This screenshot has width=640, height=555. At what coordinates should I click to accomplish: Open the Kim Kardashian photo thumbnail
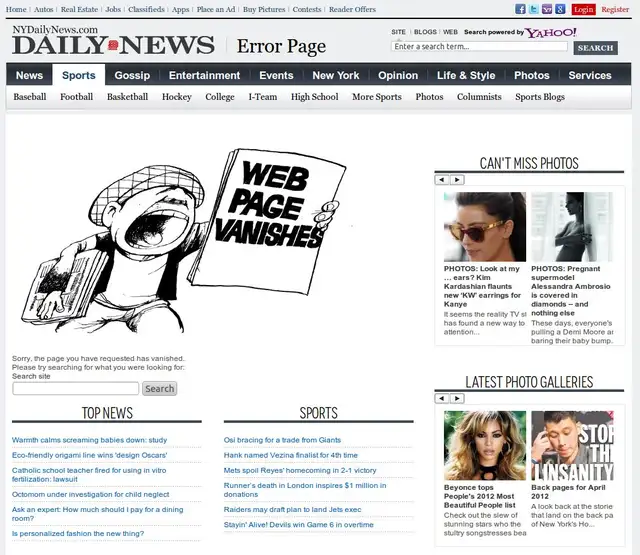tap(485, 227)
